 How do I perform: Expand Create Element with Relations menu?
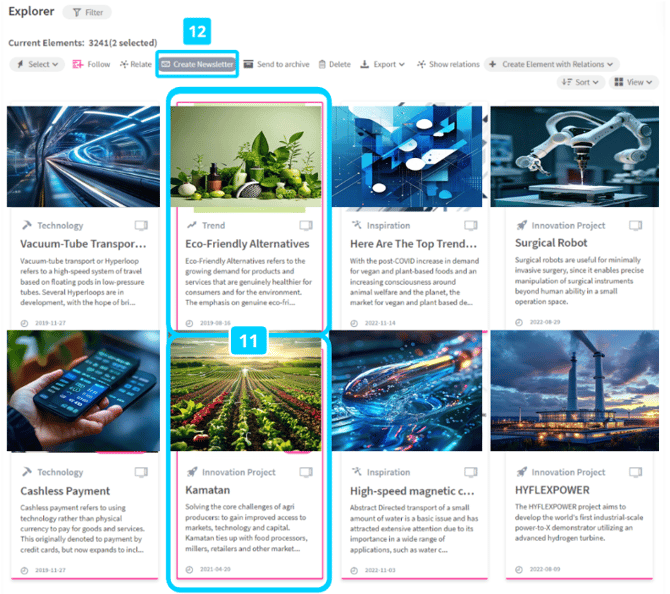[x=552, y=64]
